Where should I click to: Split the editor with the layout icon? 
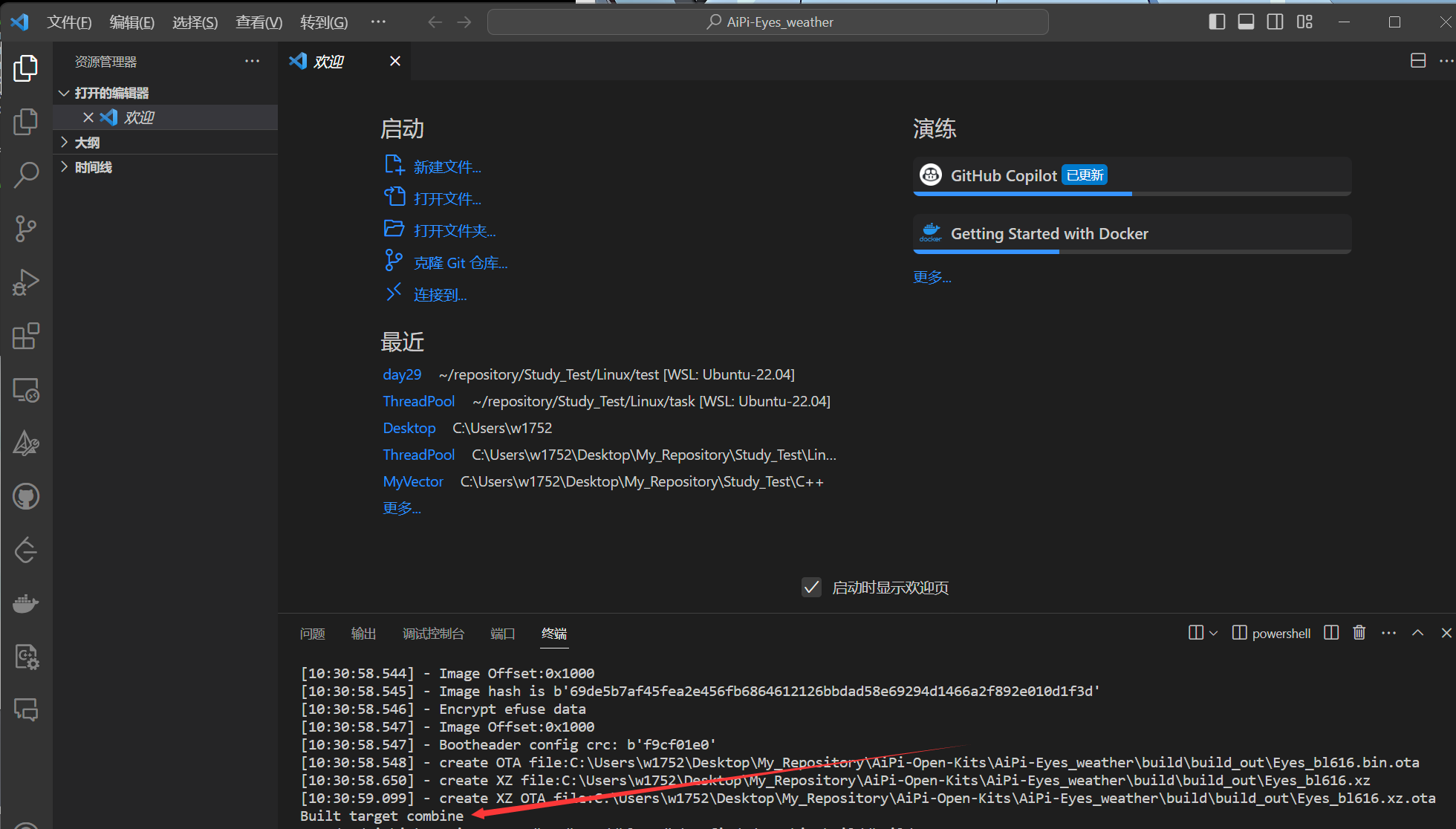point(1418,61)
